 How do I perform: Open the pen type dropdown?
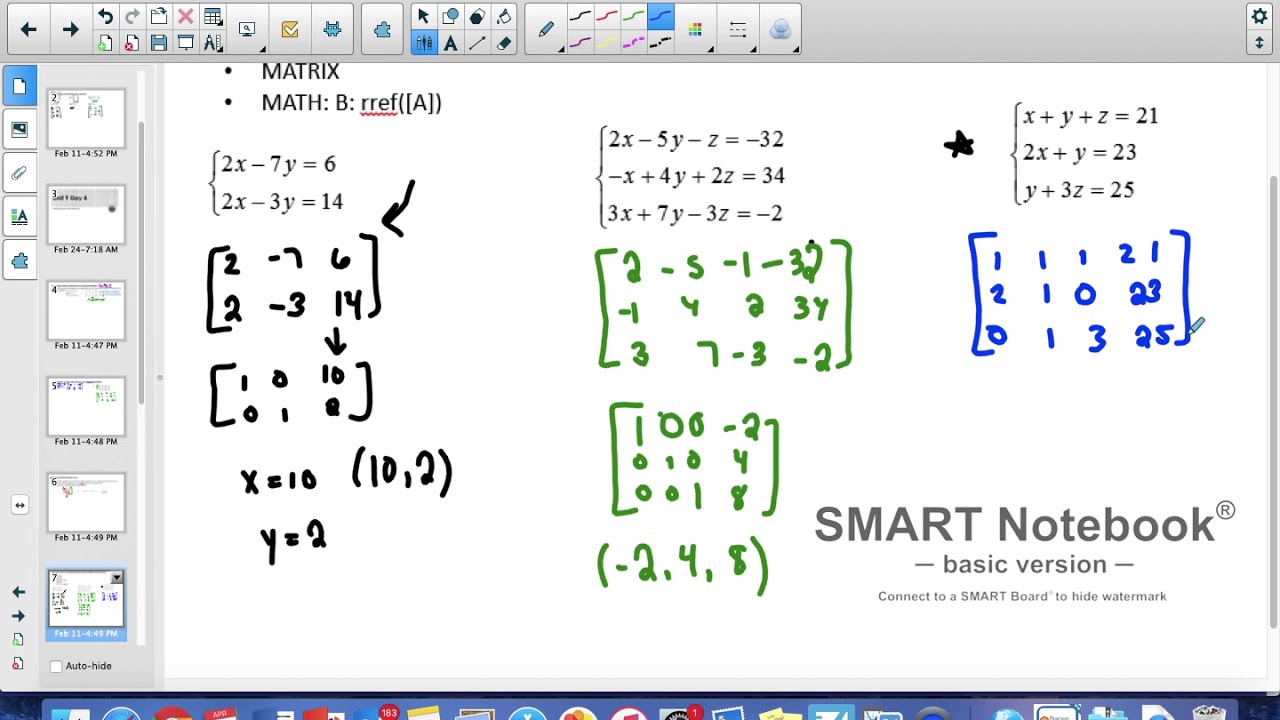(547, 30)
